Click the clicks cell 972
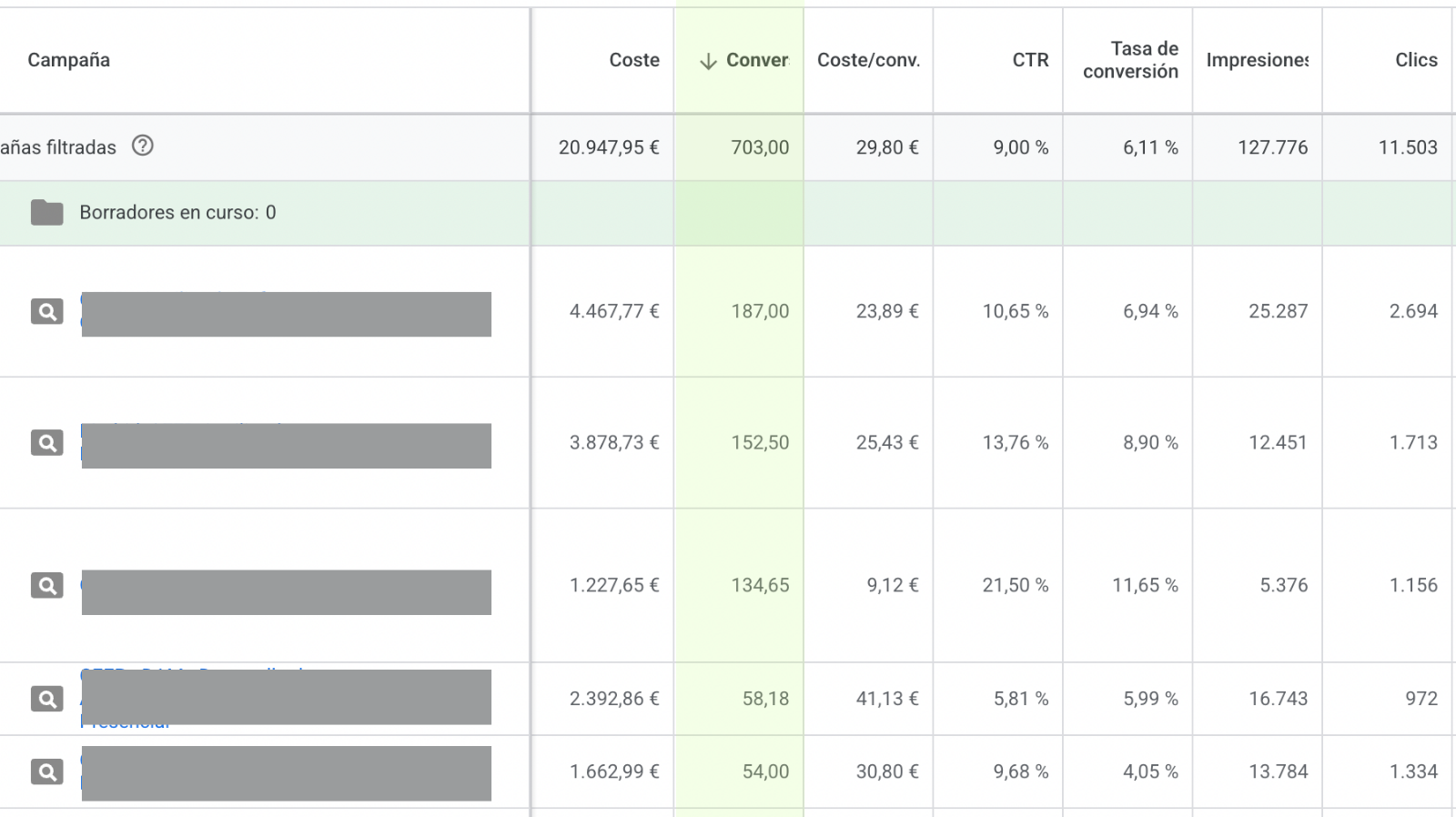Viewport: 1456px width, 817px height. coord(1421,699)
